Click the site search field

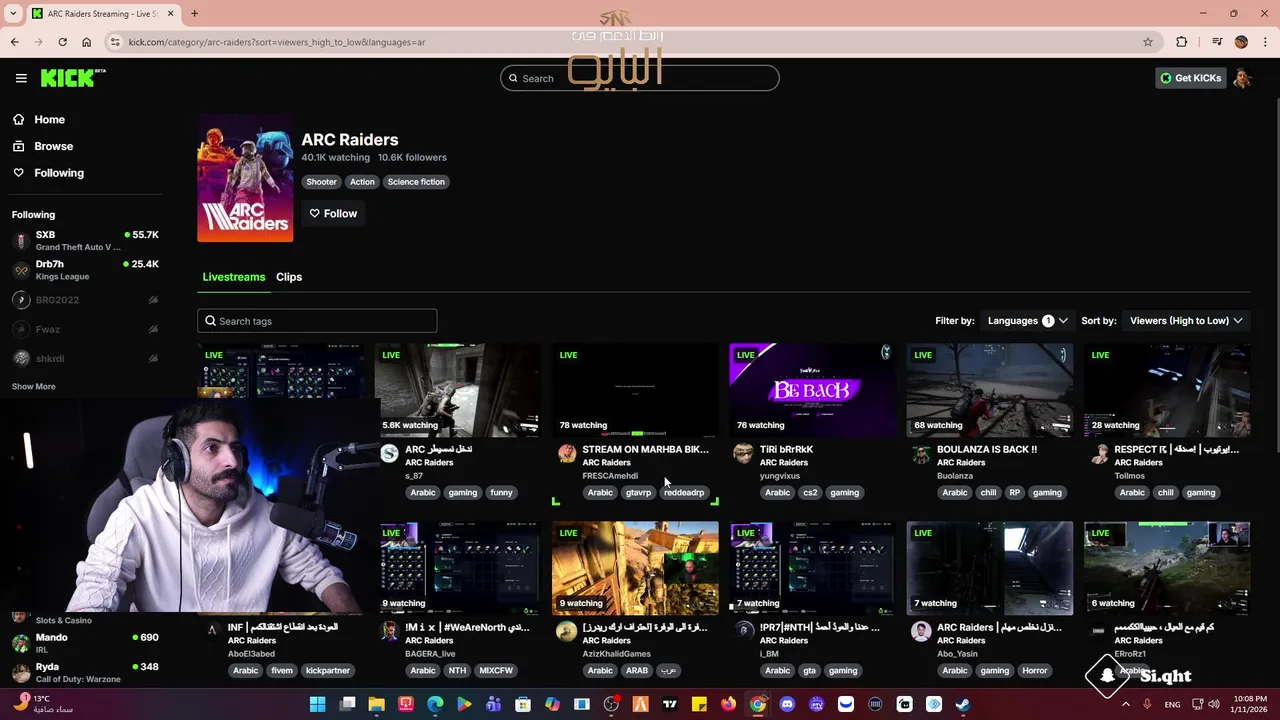tap(640, 78)
